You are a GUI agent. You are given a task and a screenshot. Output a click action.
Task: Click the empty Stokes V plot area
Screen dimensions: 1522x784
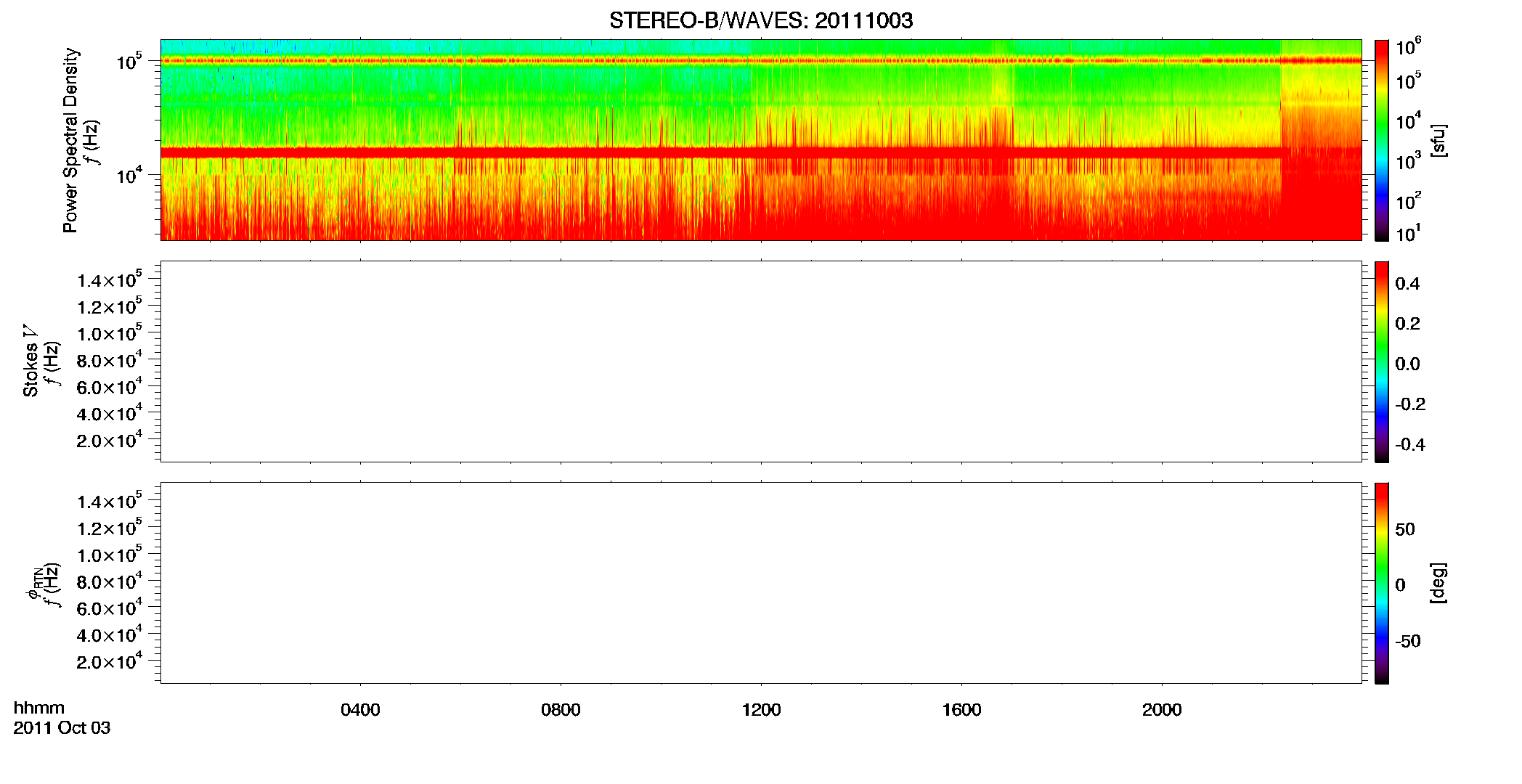[x=760, y=362]
